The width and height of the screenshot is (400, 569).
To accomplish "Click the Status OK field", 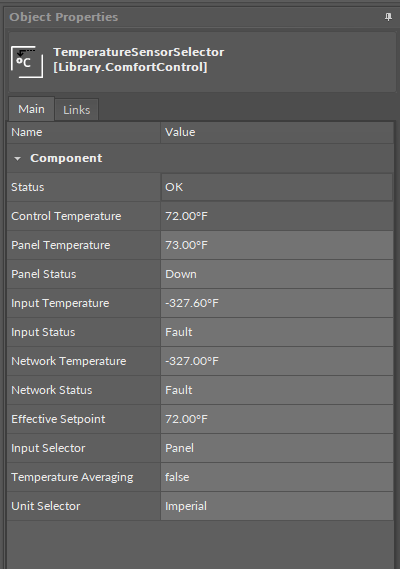I will coord(277,187).
